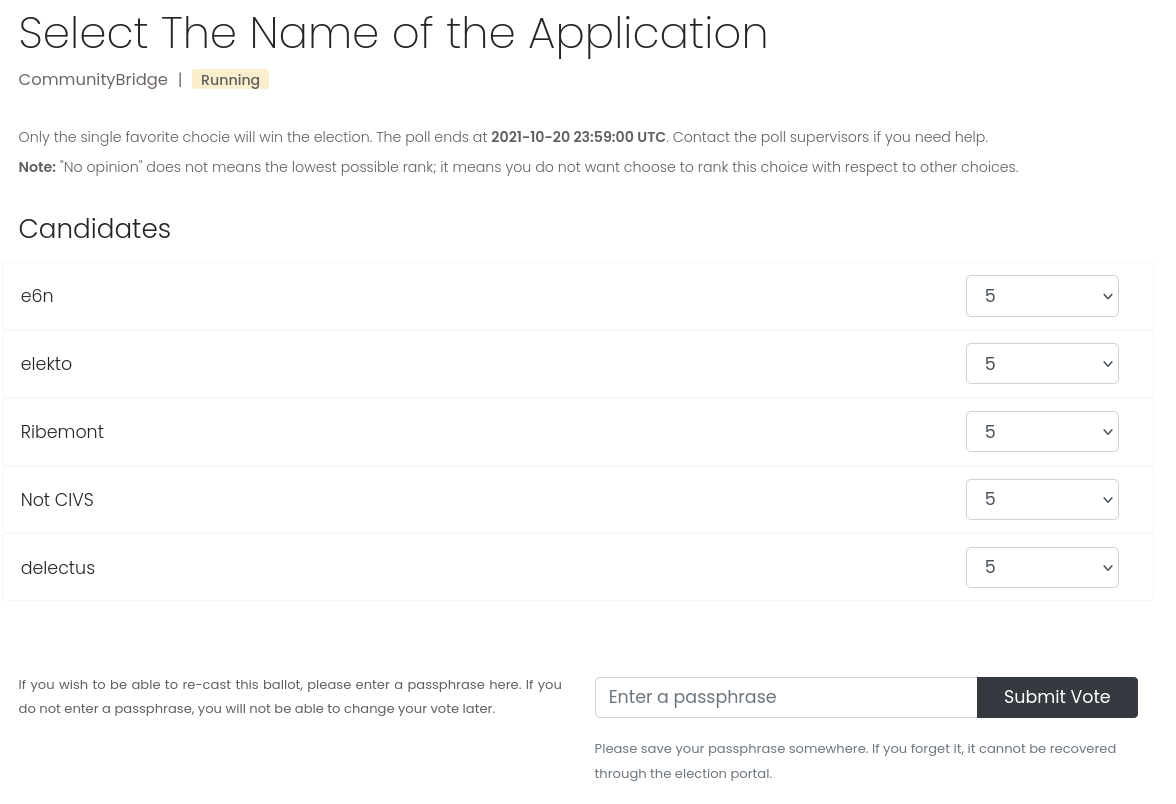
Task: Click the Running status badge
Action: click(x=230, y=80)
